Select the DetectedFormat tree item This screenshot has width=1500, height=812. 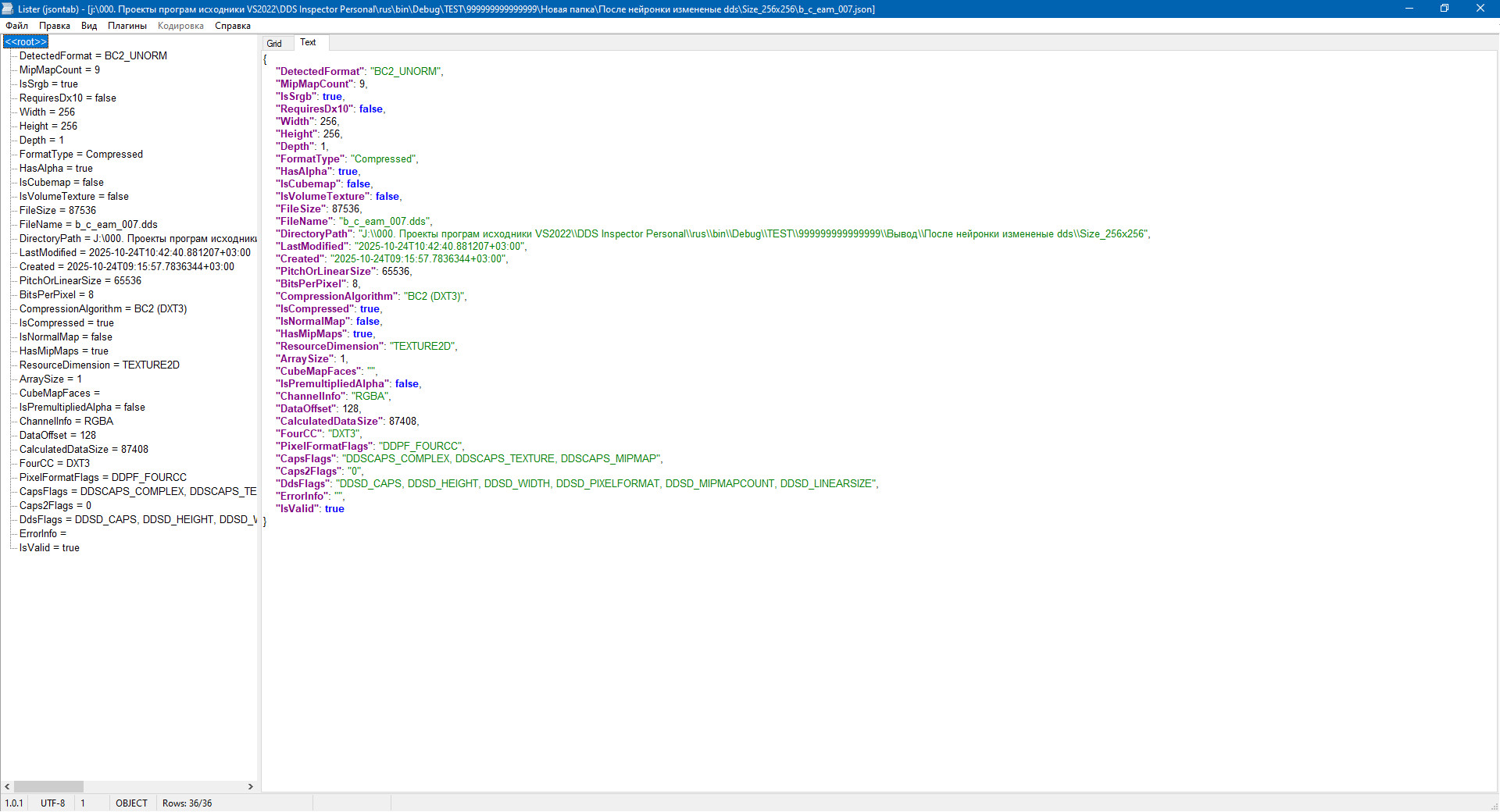93,56
